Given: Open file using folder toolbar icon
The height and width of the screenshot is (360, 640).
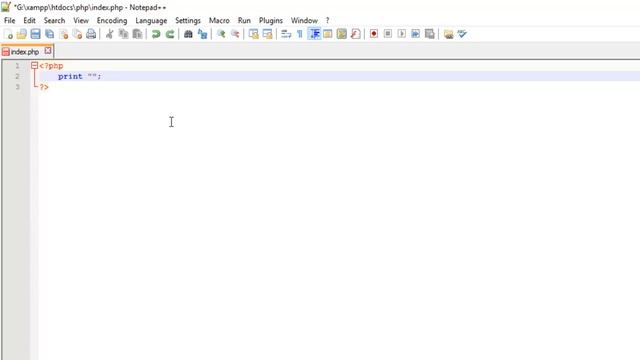Looking at the screenshot, I should pos(22,34).
